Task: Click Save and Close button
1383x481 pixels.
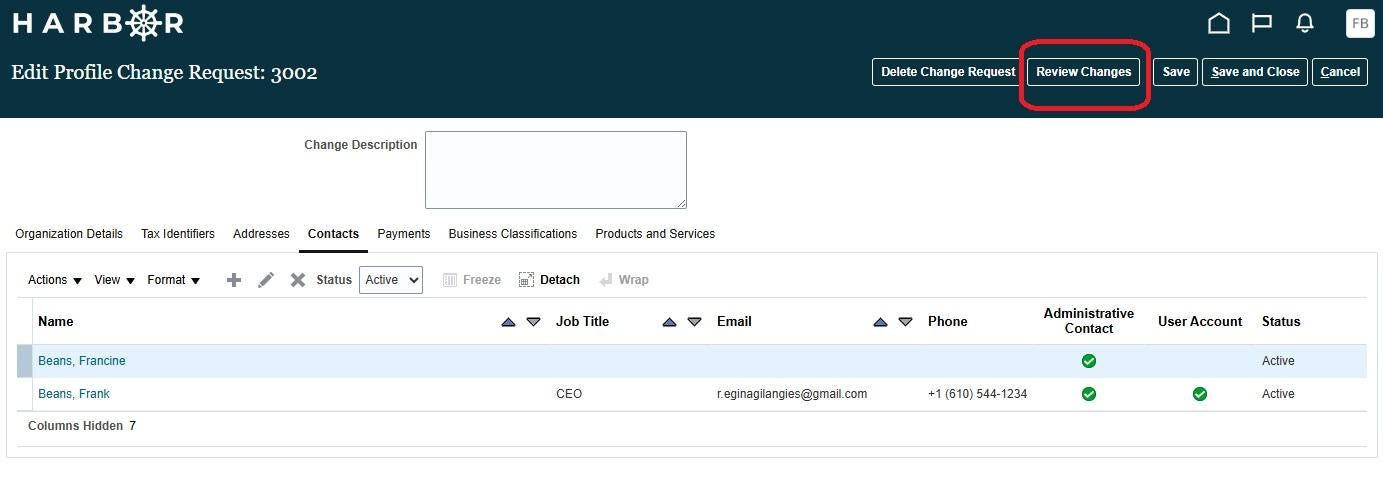Action: click(1255, 72)
